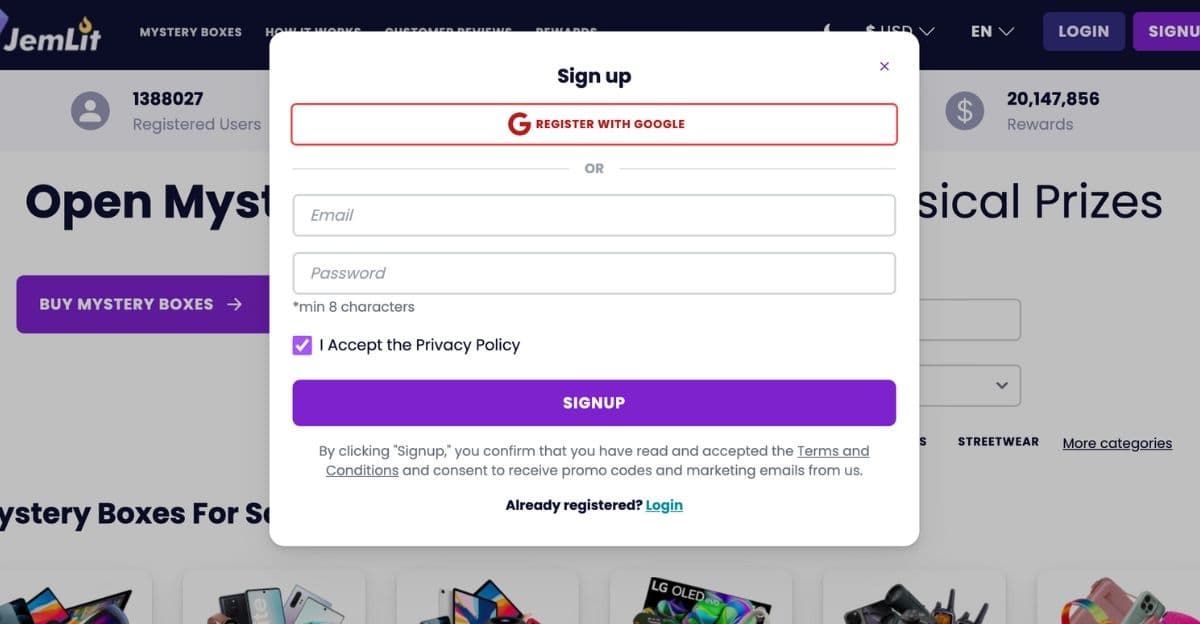Click the Login link for registered users
Viewport: 1200px width, 624px height.
pyautogui.click(x=664, y=505)
